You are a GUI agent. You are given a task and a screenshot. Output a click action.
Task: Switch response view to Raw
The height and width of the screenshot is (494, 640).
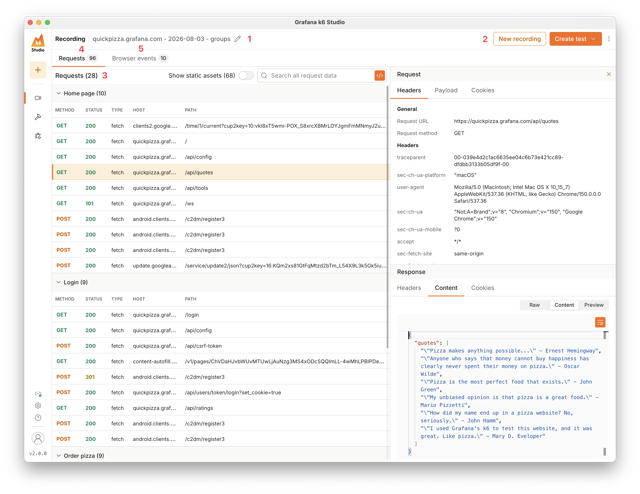pyautogui.click(x=534, y=305)
